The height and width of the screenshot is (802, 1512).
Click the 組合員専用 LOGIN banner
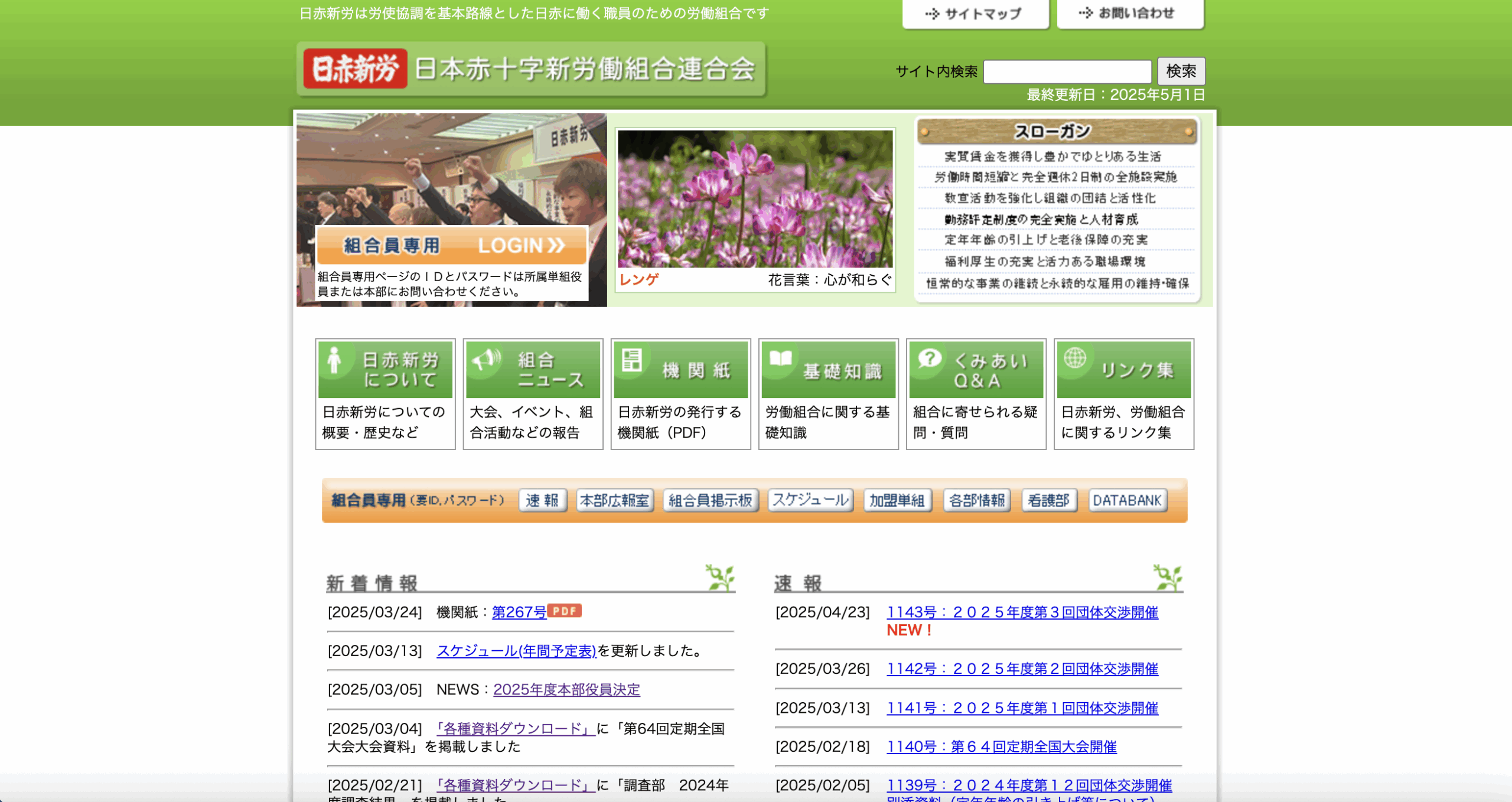[x=452, y=245]
